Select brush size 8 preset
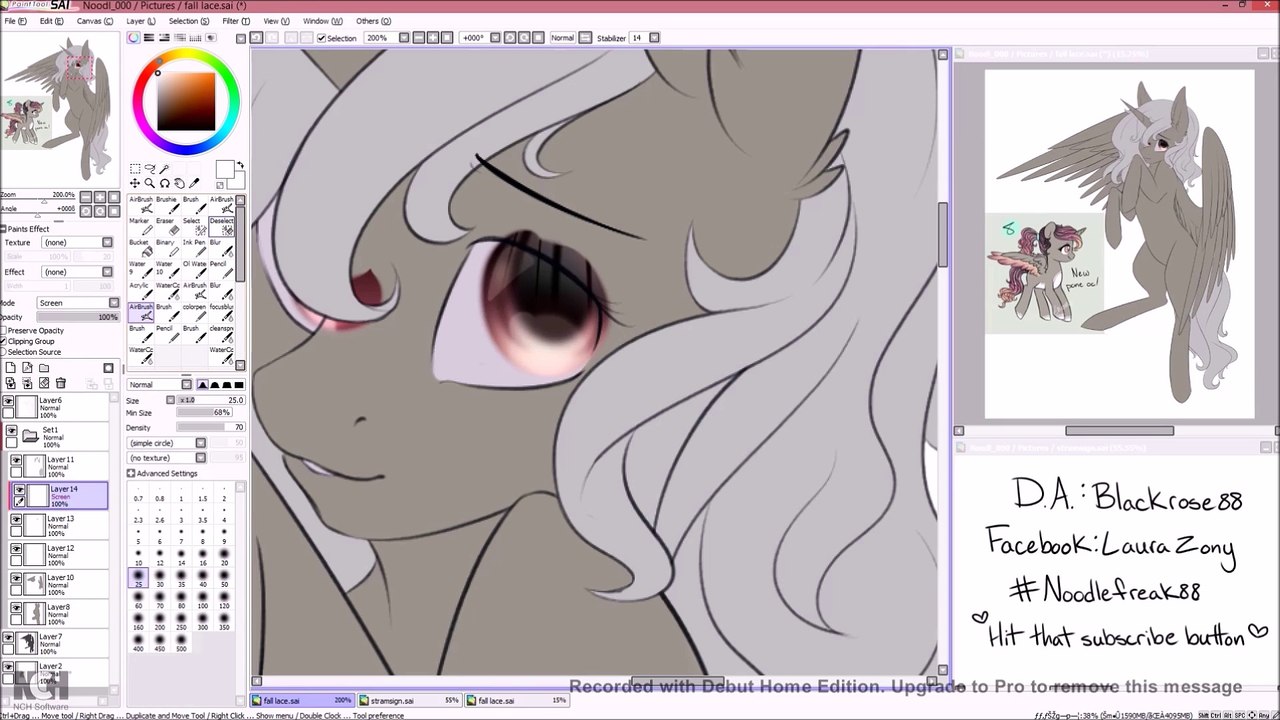The image size is (1280, 720). point(202,536)
